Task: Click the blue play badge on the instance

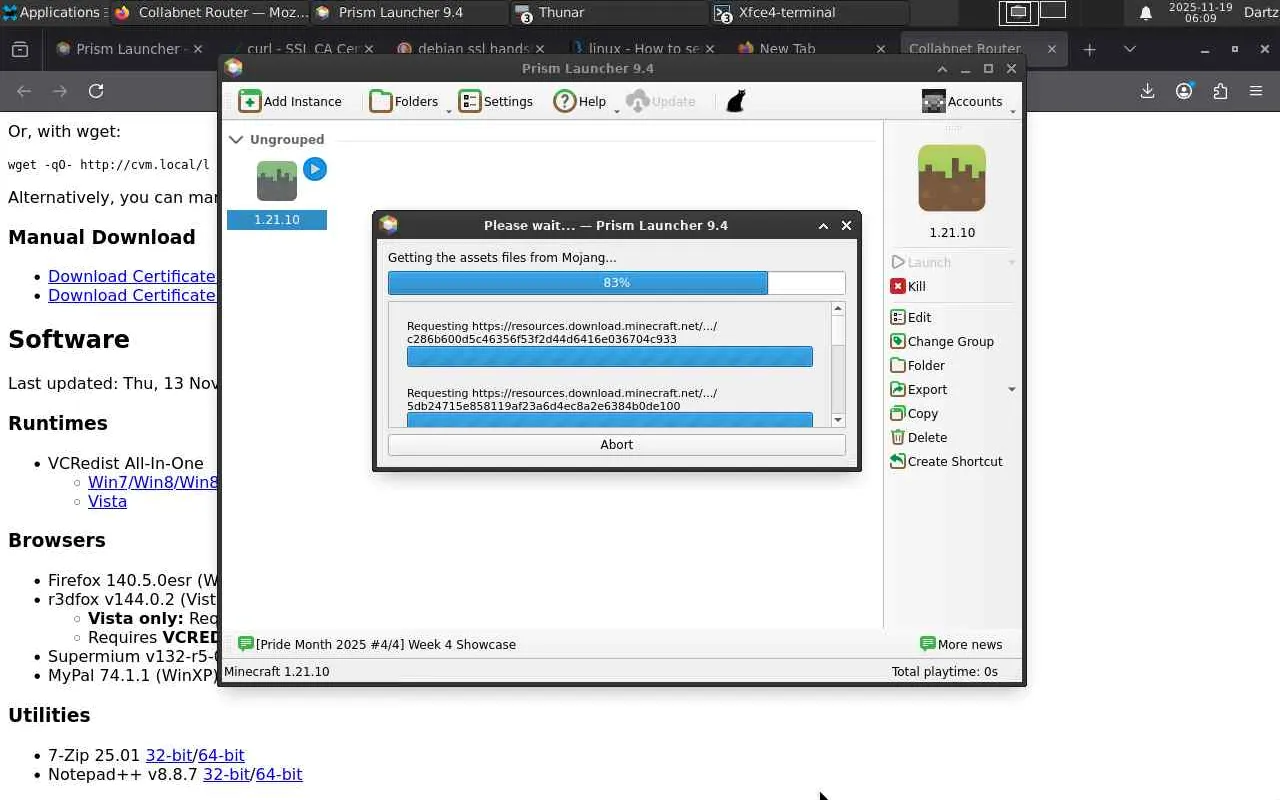Action: coord(315,169)
